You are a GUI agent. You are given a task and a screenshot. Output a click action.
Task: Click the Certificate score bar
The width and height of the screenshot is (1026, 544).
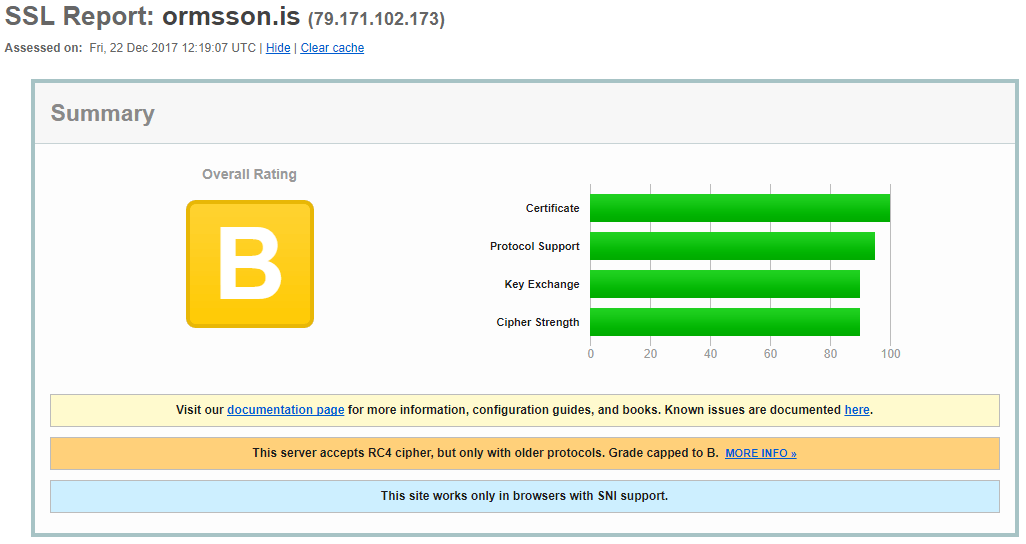(740, 208)
